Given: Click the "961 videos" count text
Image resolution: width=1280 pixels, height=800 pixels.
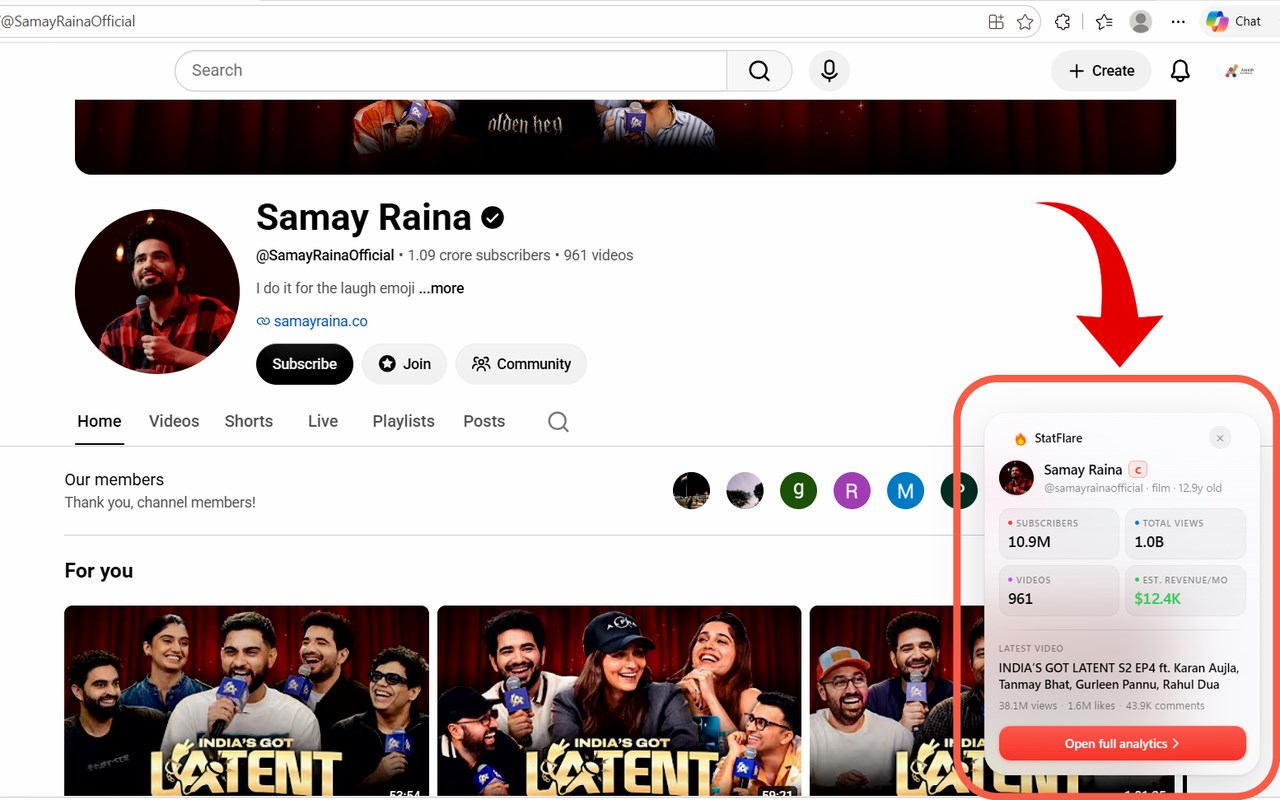Looking at the screenshot, I should pos(598,255).
